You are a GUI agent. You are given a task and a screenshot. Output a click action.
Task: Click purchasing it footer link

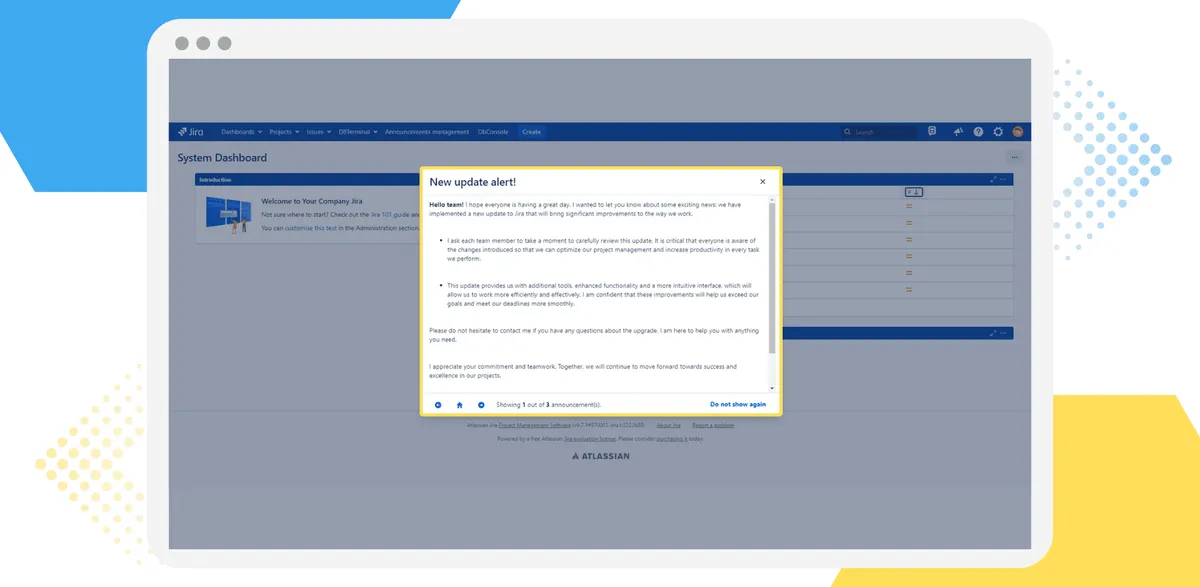671,439
